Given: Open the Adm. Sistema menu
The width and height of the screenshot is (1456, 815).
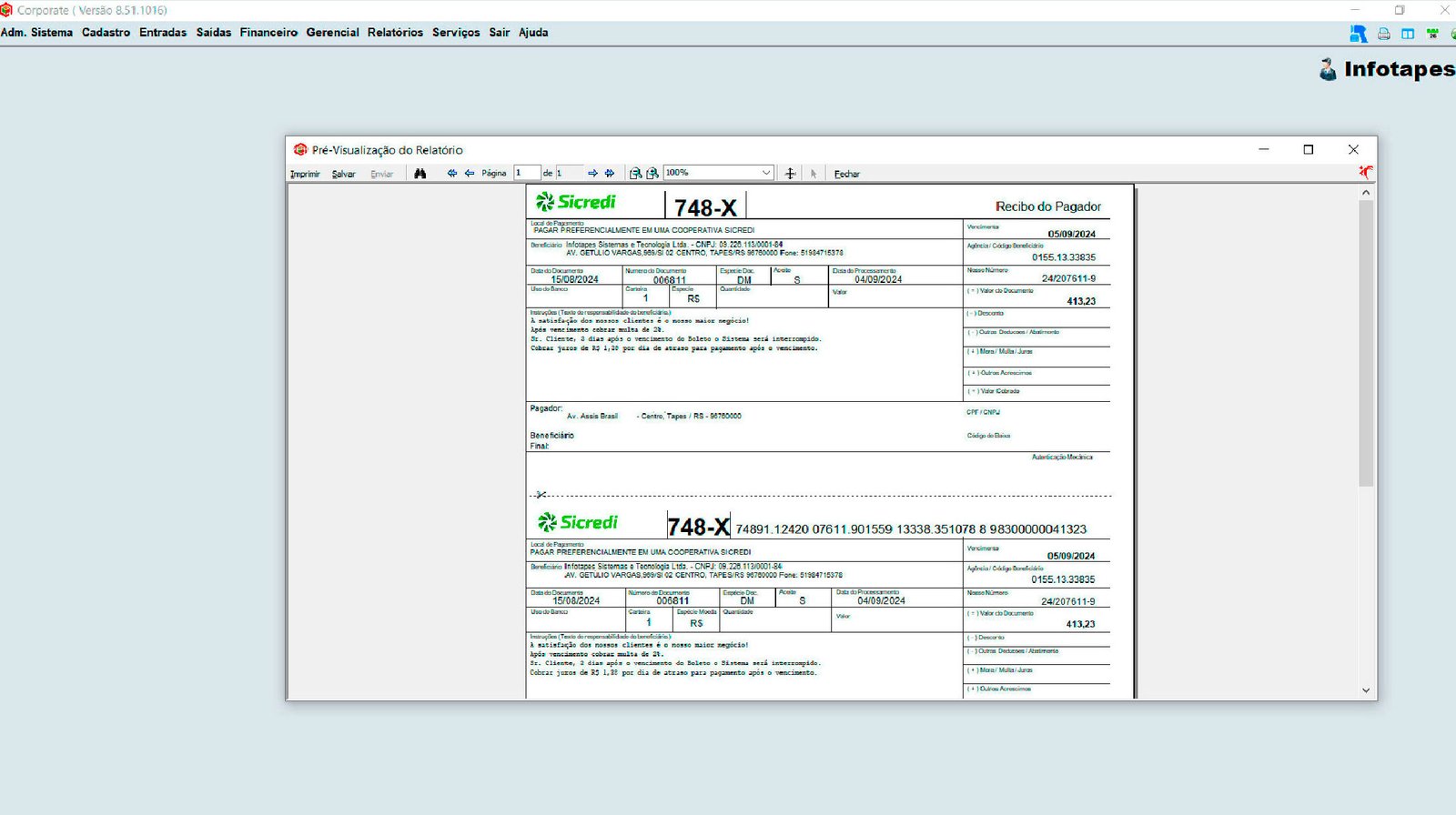Looking at the screenshot, I should 36,33.
